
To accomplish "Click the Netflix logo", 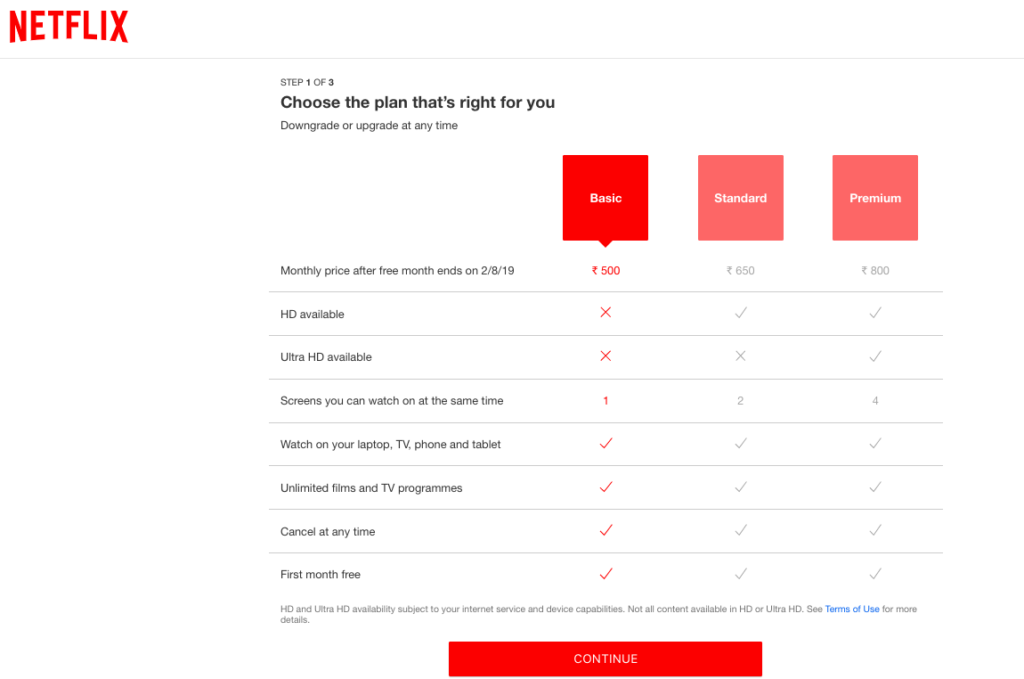I will click(x=67, y=26).
